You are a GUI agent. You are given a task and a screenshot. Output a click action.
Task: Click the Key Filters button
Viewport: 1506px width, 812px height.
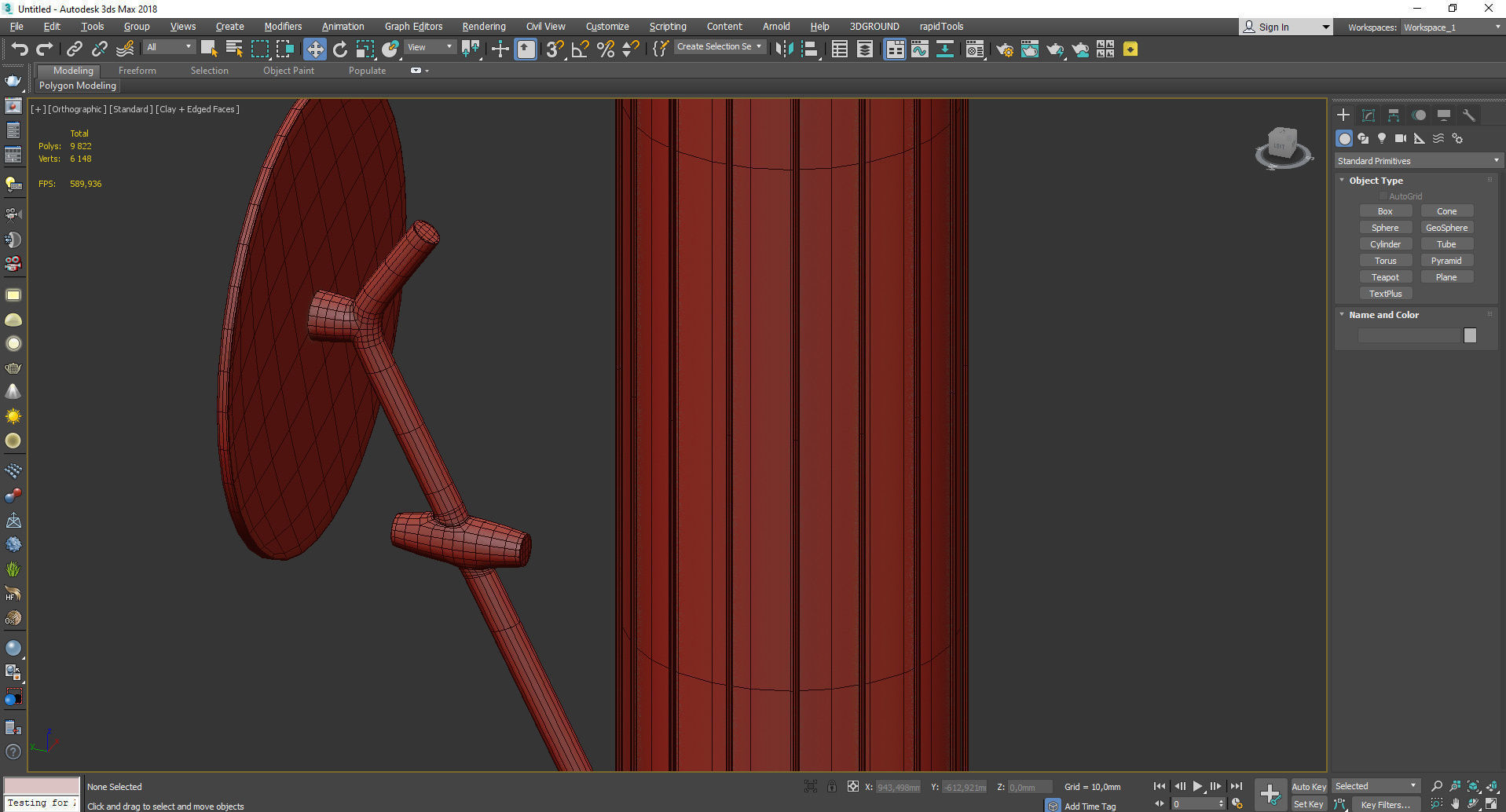tap(1386, 804)
